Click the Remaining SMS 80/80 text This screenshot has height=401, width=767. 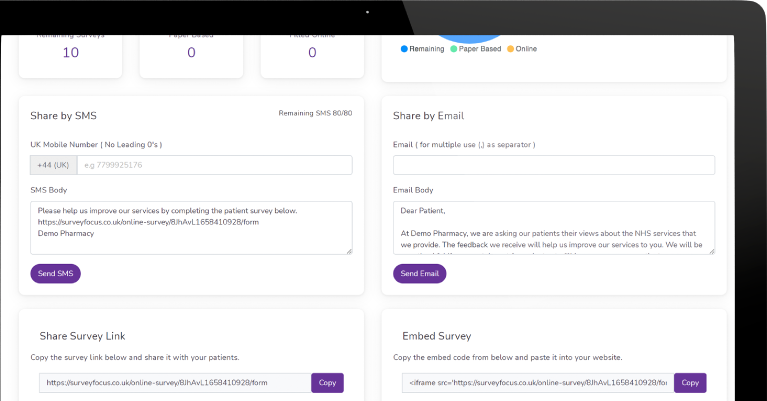click(315, 113)
